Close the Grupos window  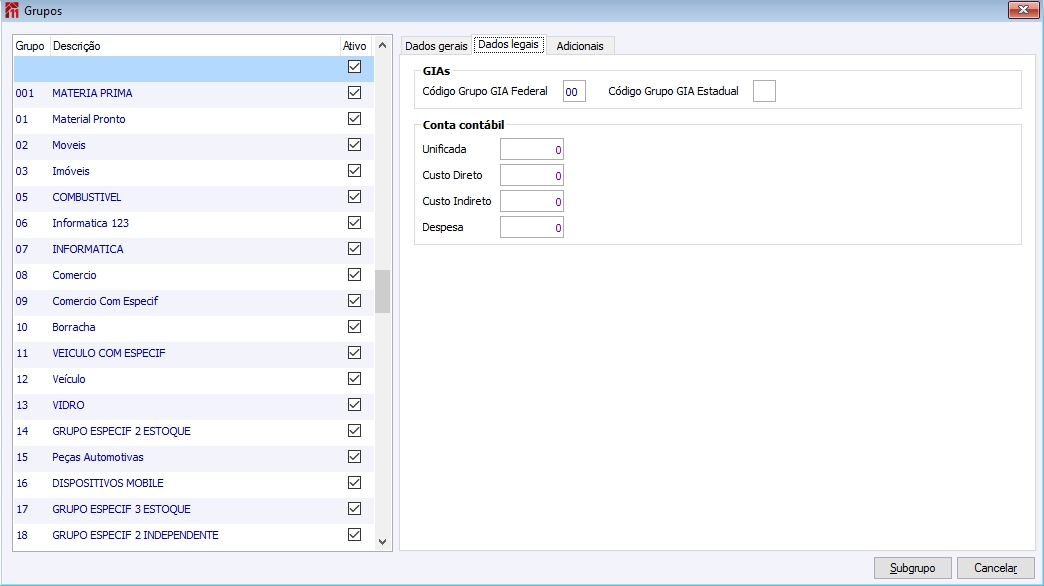coord(1023,9)
